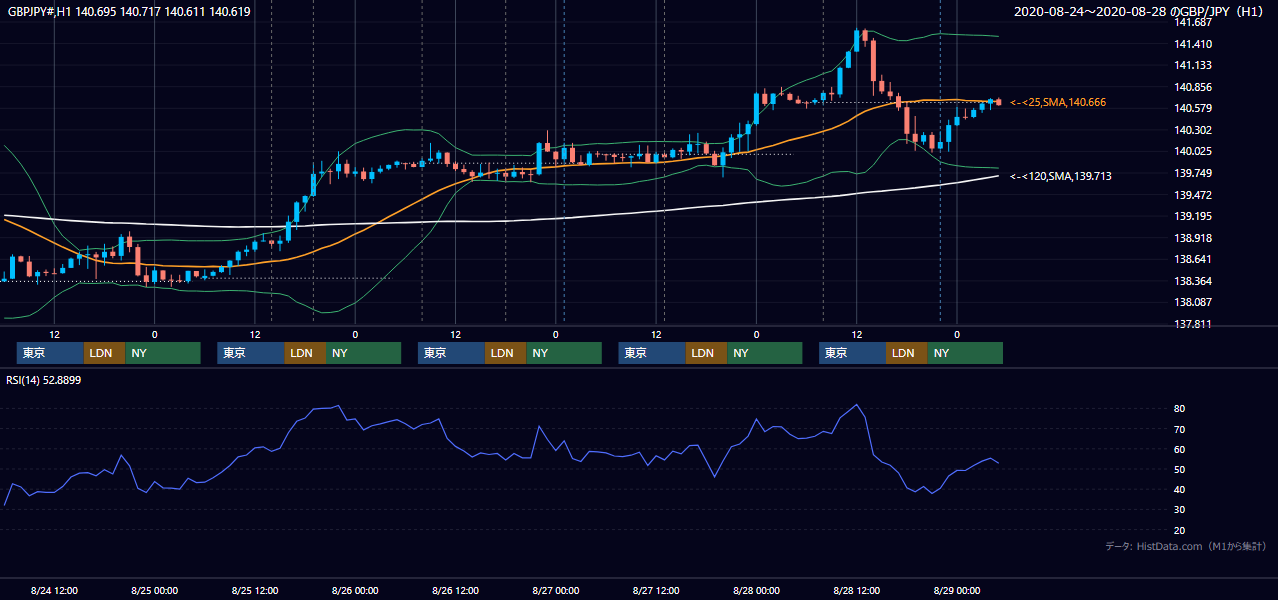Select the 8/25 12:00 time axis label
The height and width of the screenshot is (600, 1278).
(255, 590)
